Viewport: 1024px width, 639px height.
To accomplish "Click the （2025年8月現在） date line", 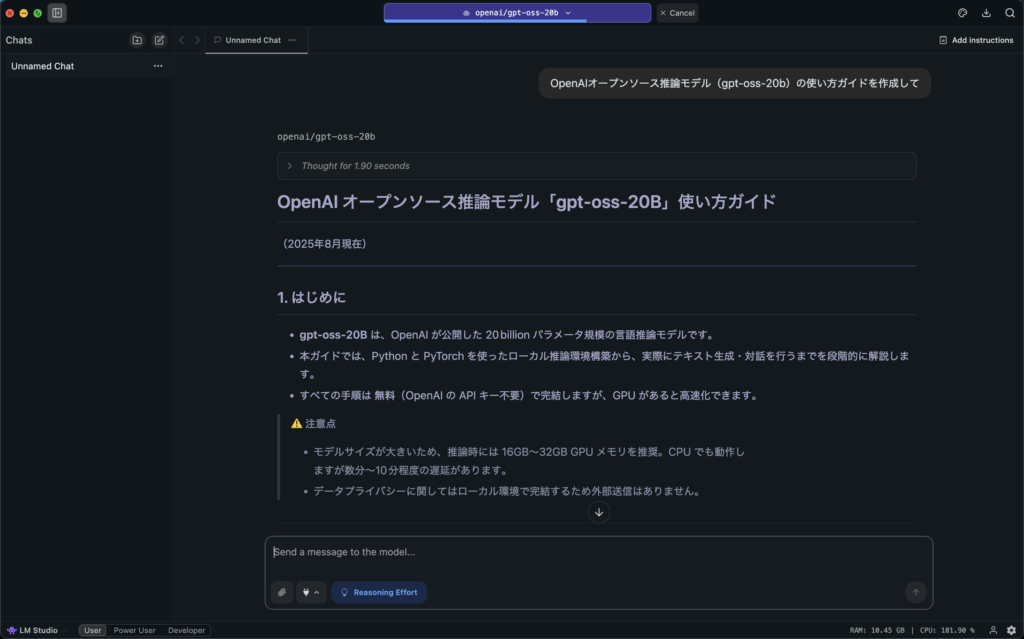I will coord(324,244).
